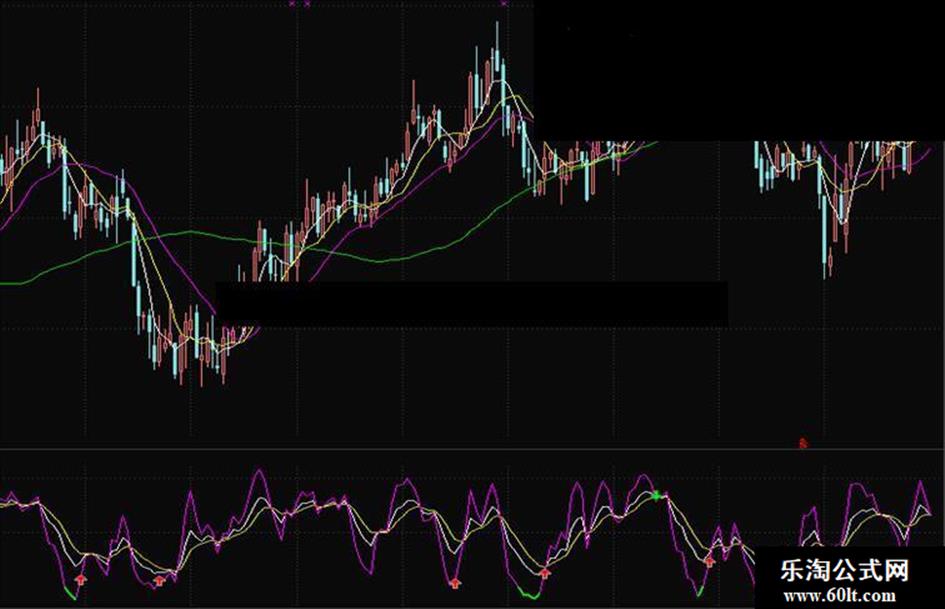Click the green star sell signal marker

[656, 496]
